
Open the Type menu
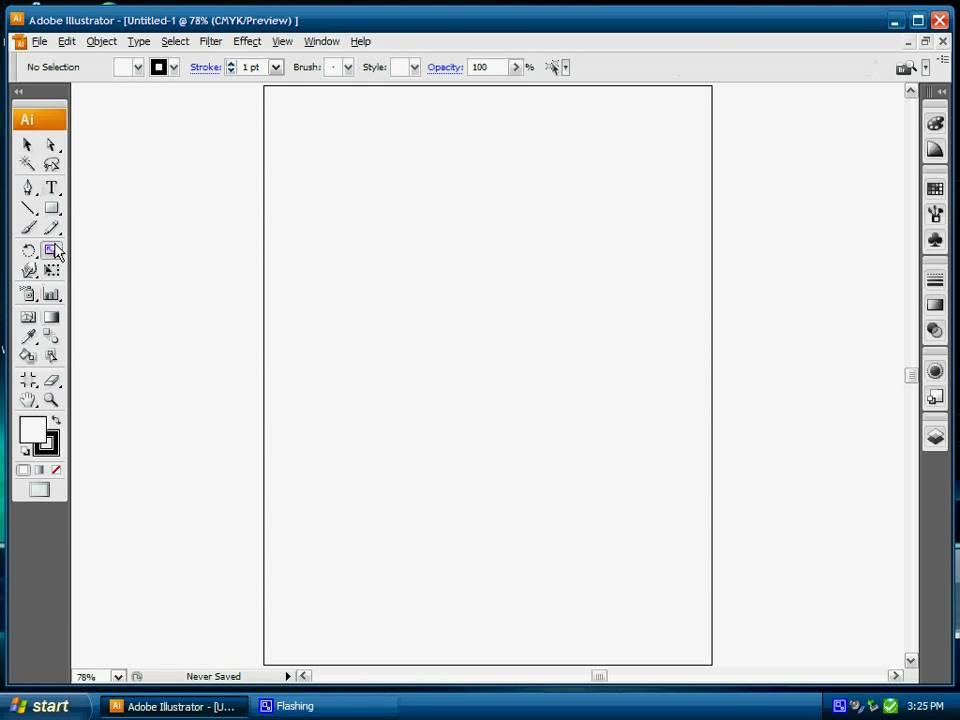pos(138,41)
